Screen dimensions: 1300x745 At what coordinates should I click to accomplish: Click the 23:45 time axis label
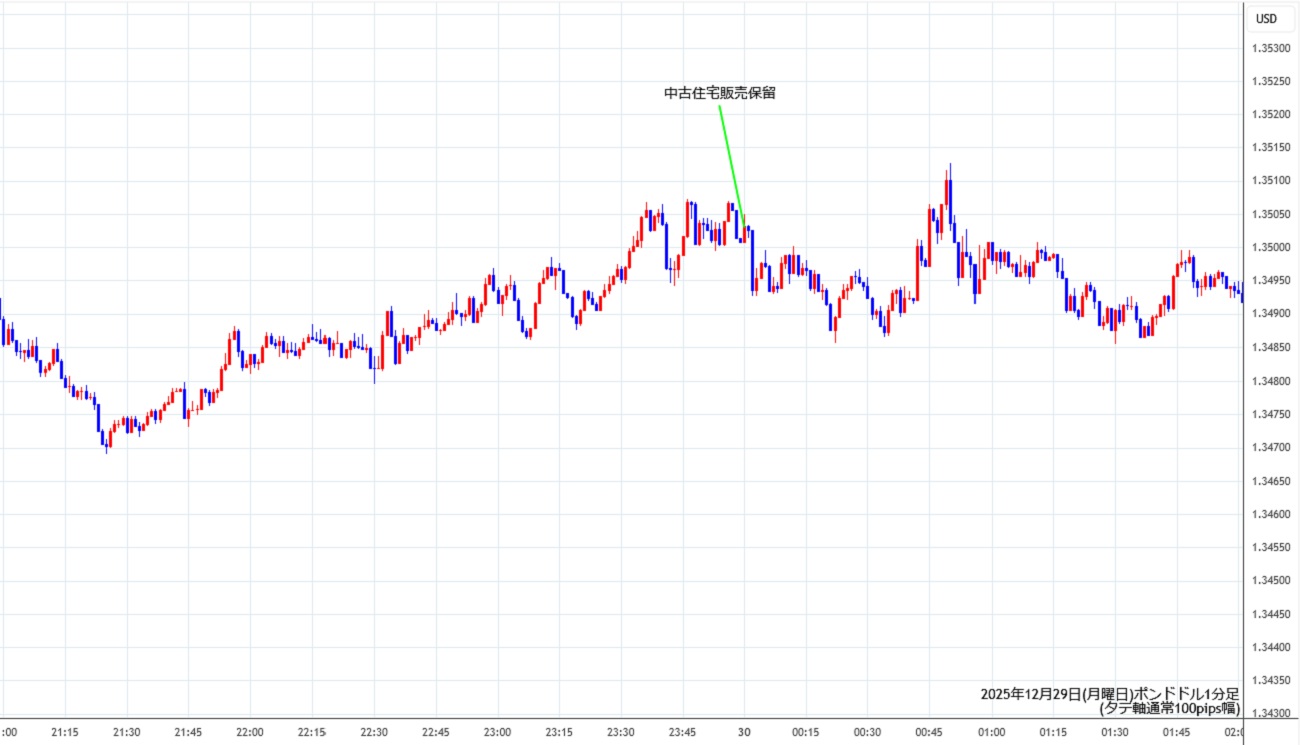click(x=683, y=732)
